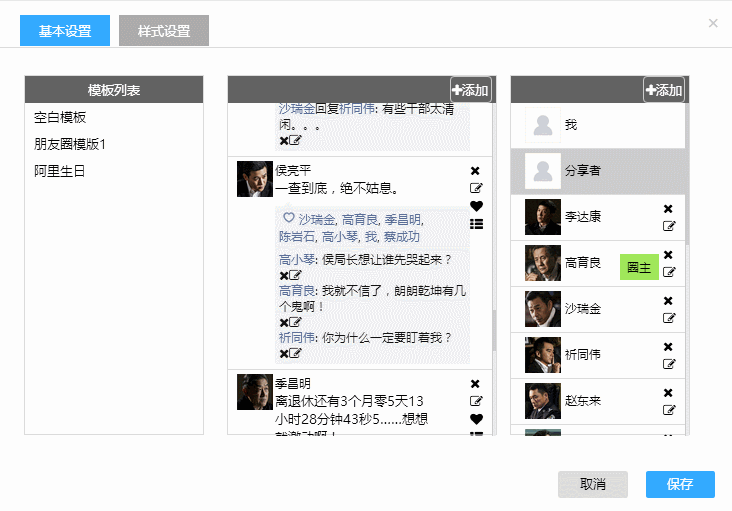Edit 季昌明's post
The width and height of the screenshot is (732, 511).
tap(476, 401)
